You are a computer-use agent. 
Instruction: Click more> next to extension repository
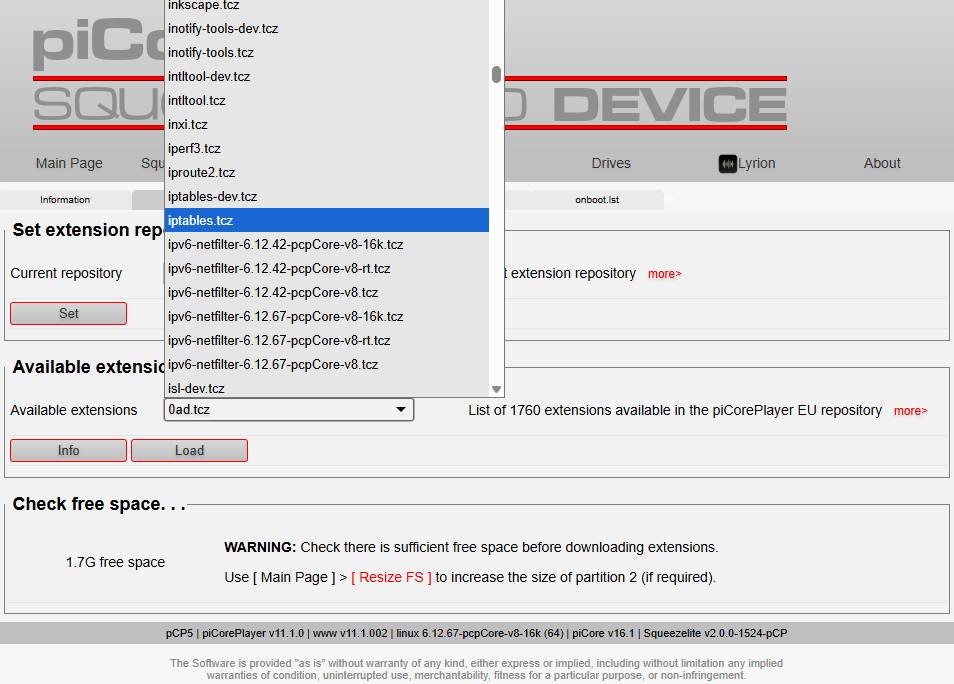pyautogui.click(x=664, y=274)
